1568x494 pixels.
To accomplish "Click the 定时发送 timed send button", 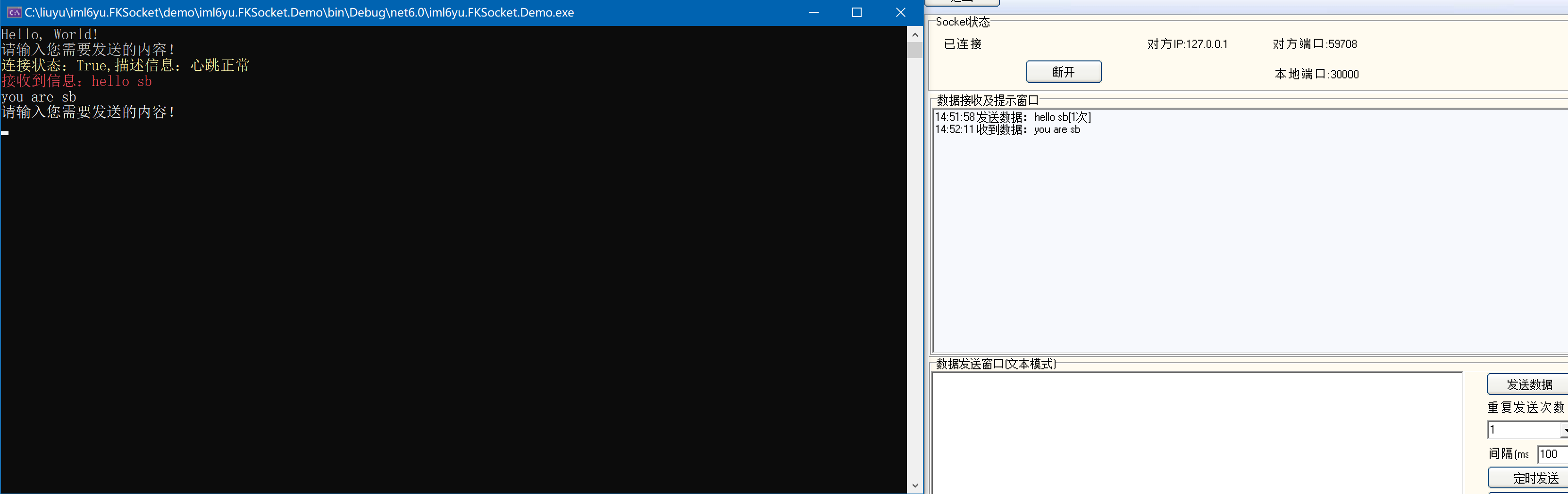I will 1529,478.
